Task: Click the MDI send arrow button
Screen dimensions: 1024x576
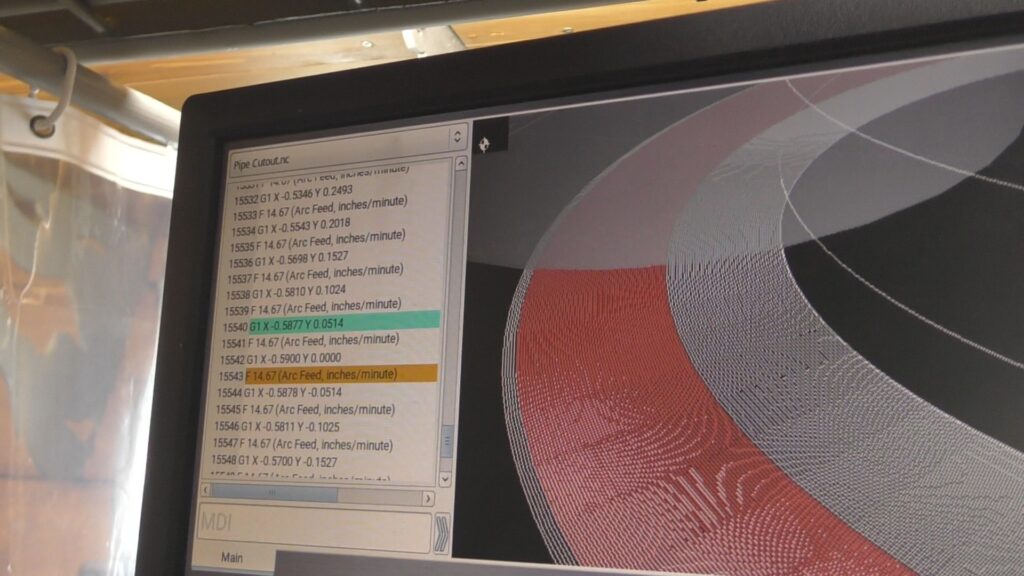Action: 441,533
